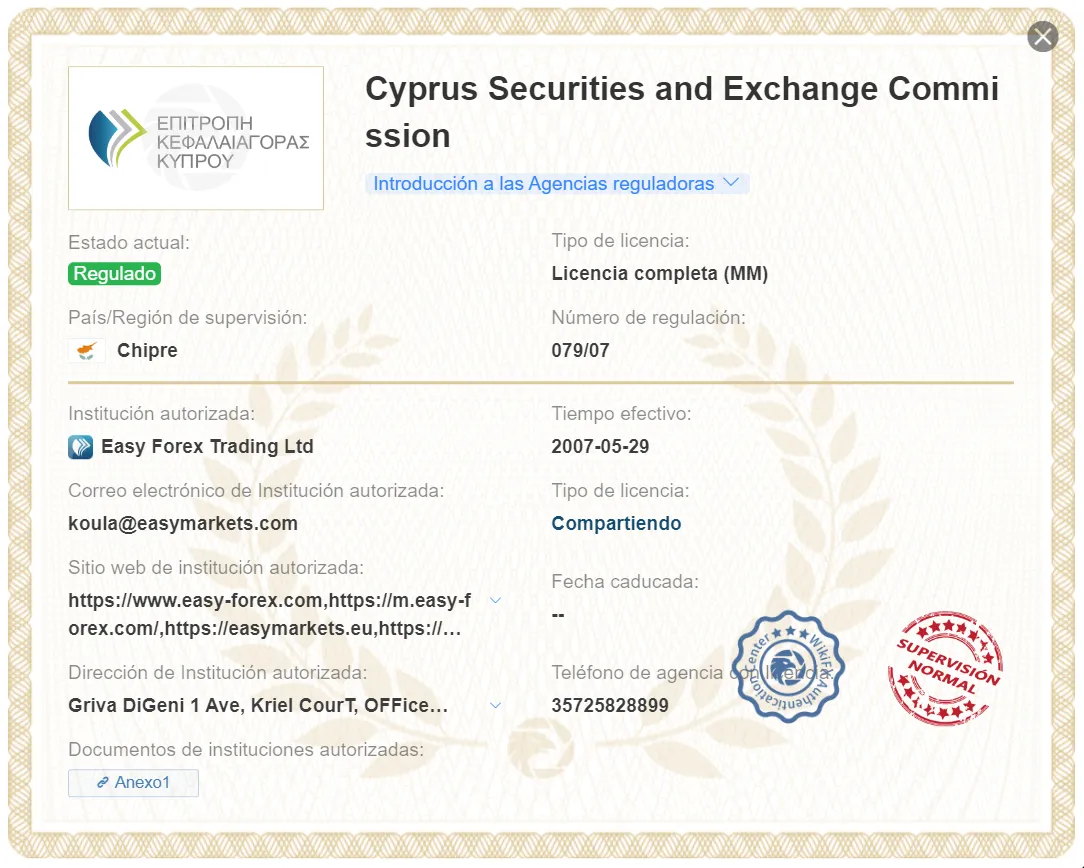
Task: Select the effective date 2007-05-29
Action: pos(600,446)
